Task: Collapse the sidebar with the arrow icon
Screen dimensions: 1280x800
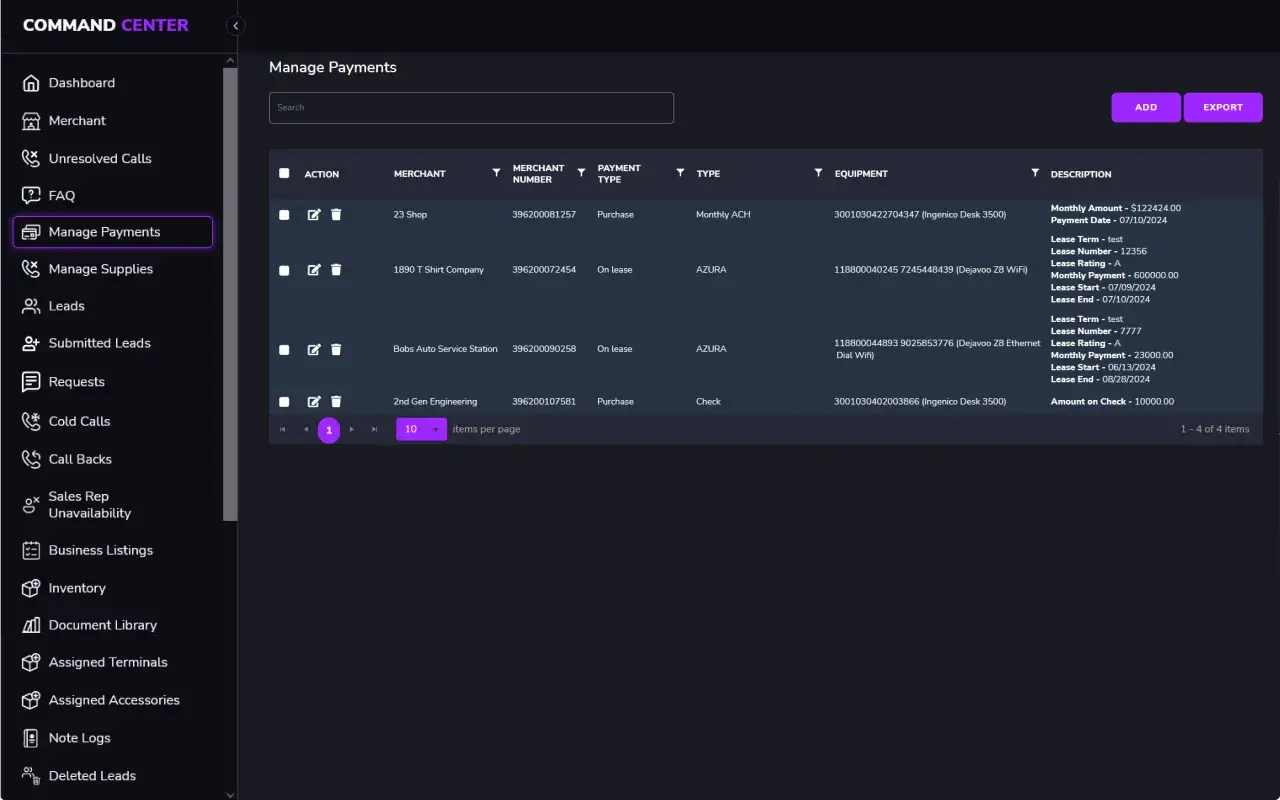Action: pos(236,26)
